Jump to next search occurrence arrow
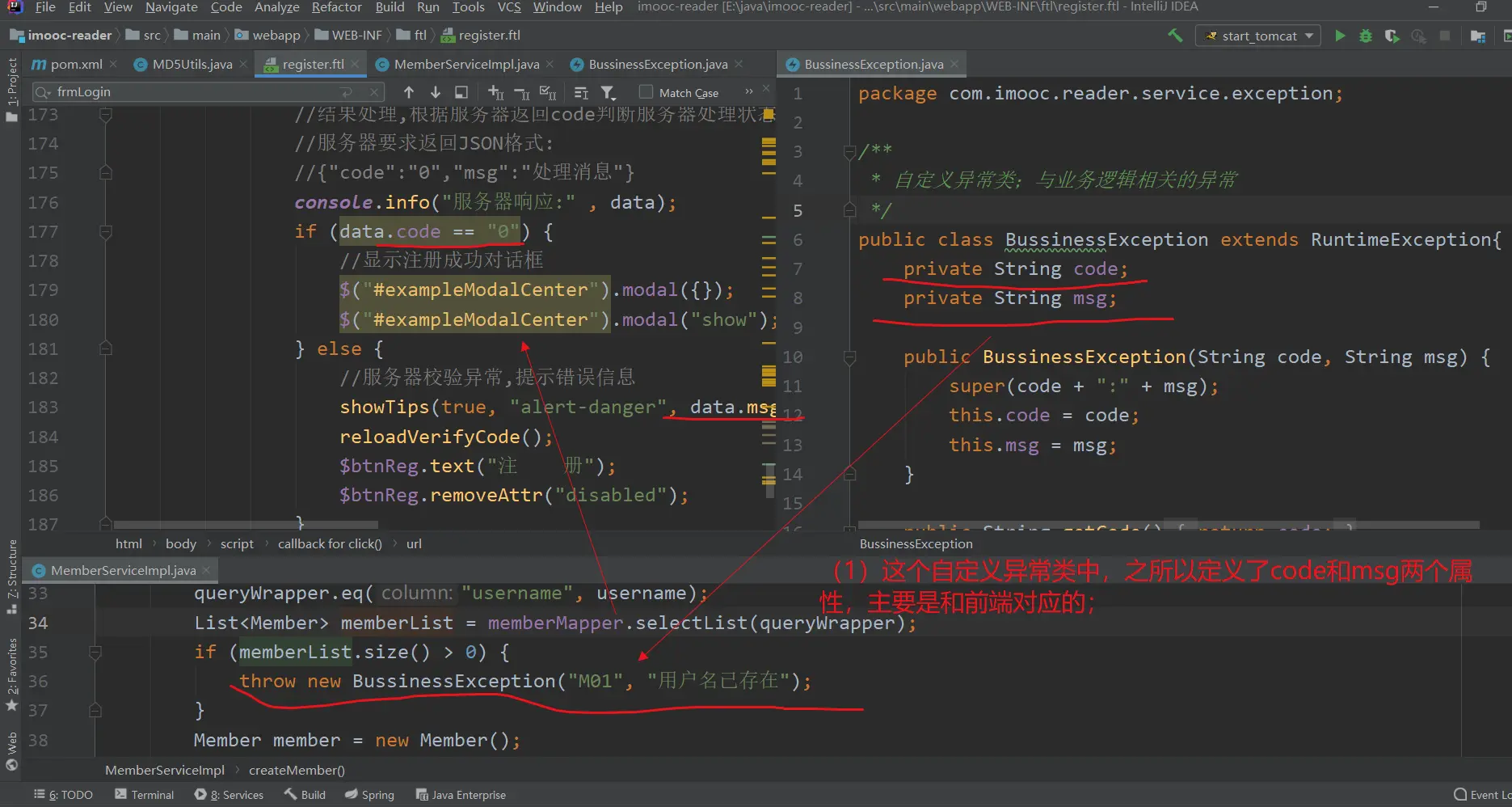The width and height of the screenshot is (1512, 807). pos(435,92)
